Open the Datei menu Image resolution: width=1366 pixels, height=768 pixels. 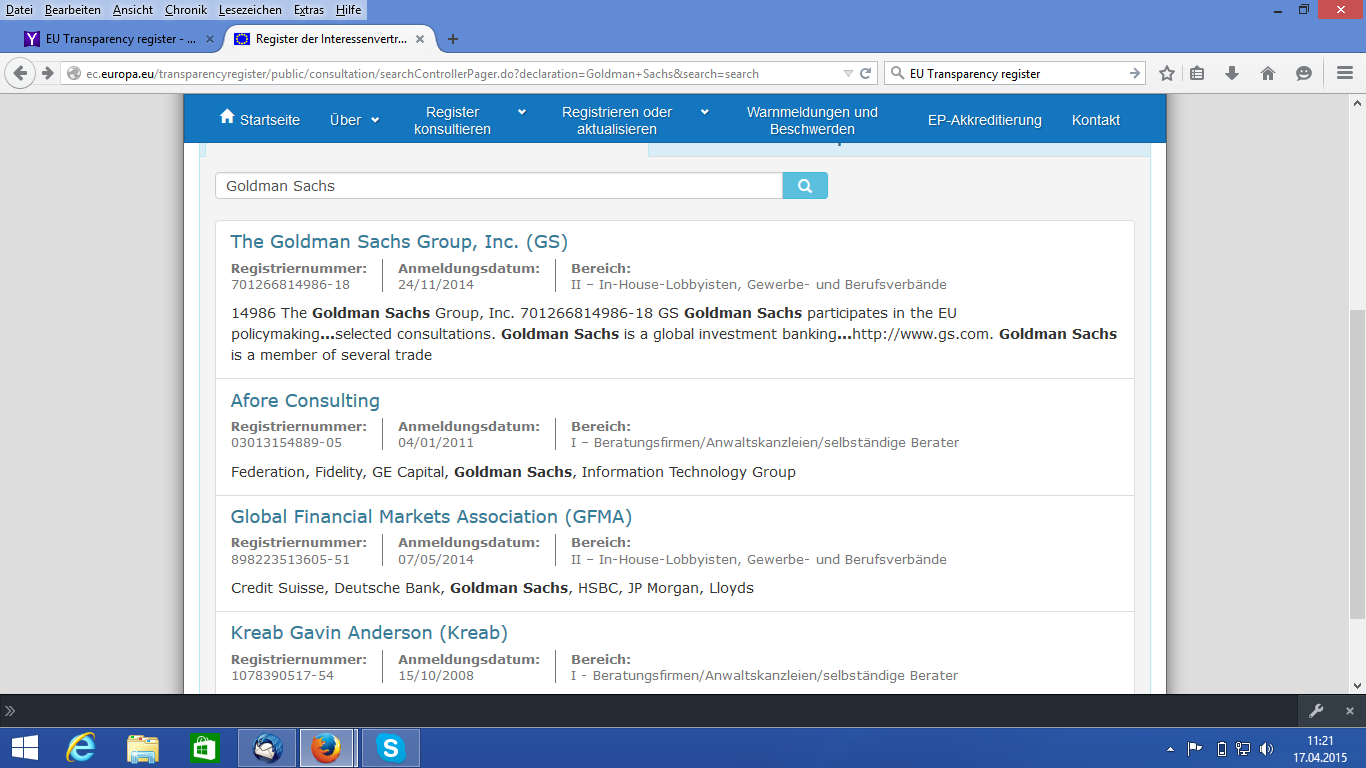19,9
